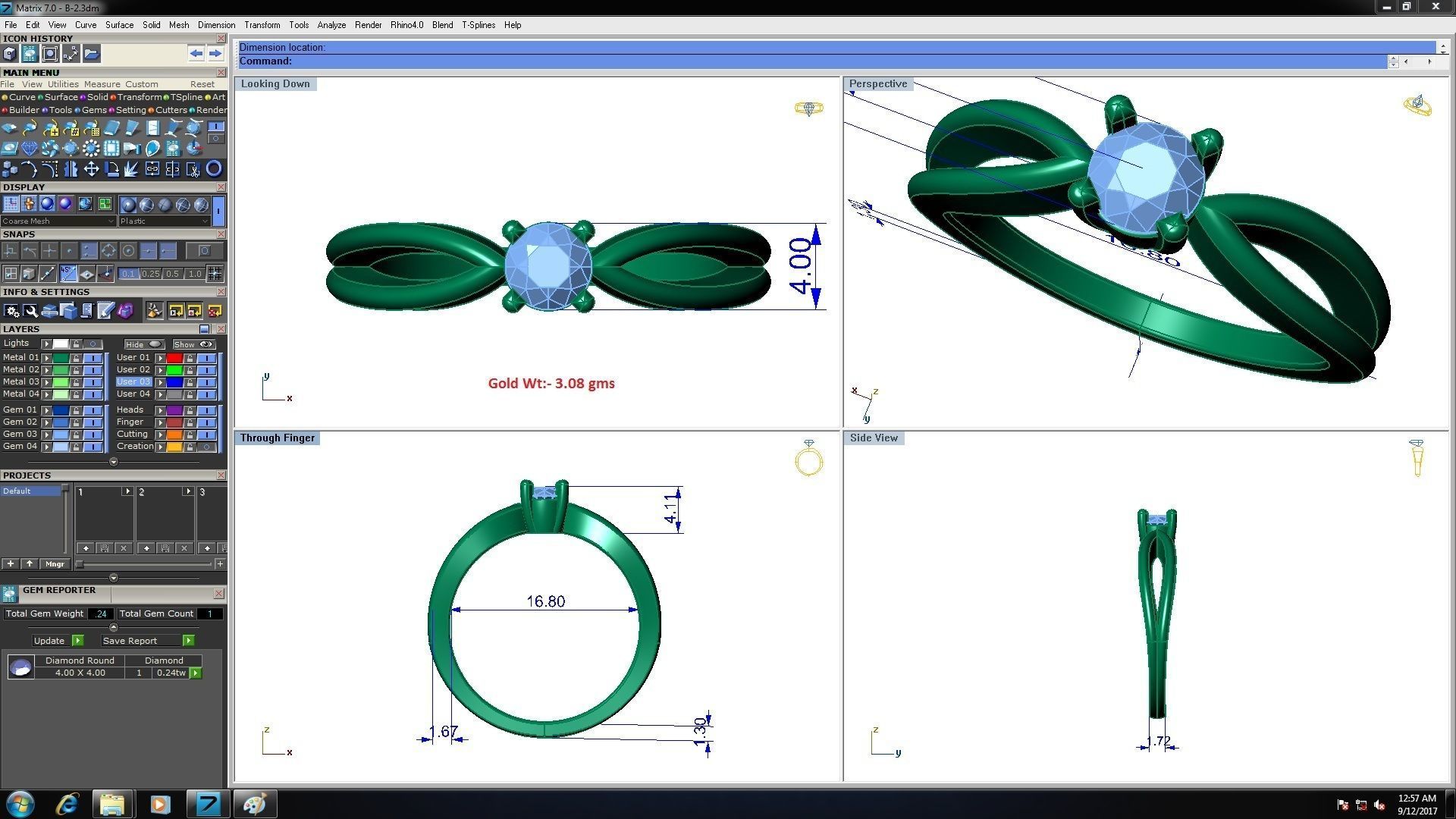
Task: Open the Coarse Mesh dropdown
Action: tap(58, 221)
